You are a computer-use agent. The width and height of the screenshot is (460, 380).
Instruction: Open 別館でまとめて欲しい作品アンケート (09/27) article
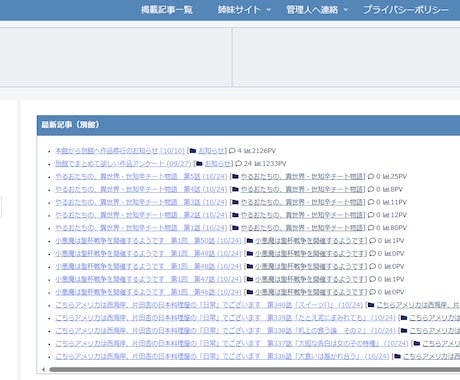[123, 164]
